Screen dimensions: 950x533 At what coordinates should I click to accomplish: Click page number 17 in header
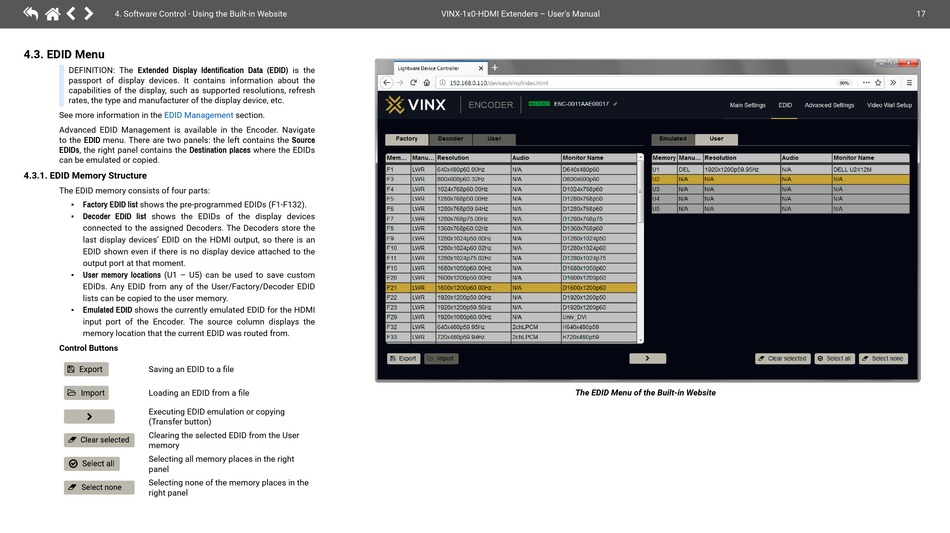click(x=920, y=13)
